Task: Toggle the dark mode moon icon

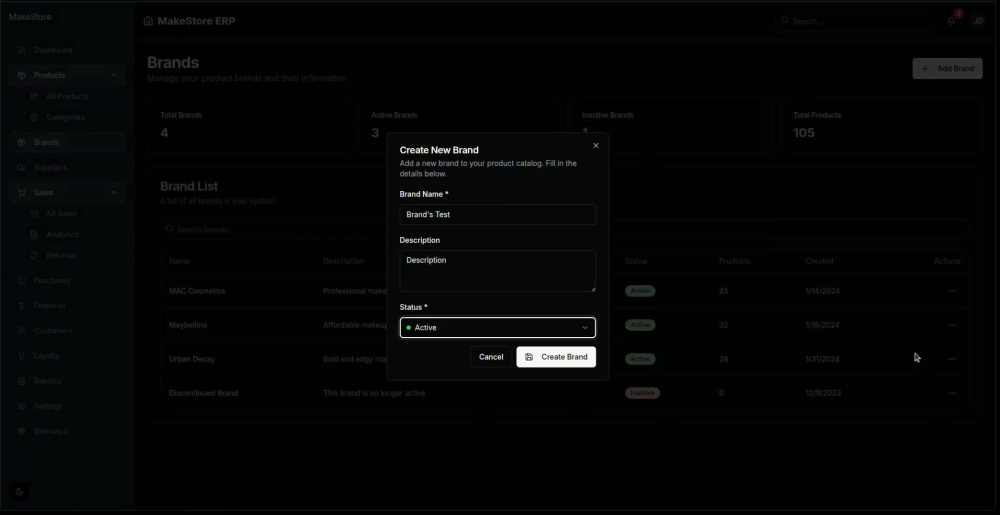Action: 19,491
